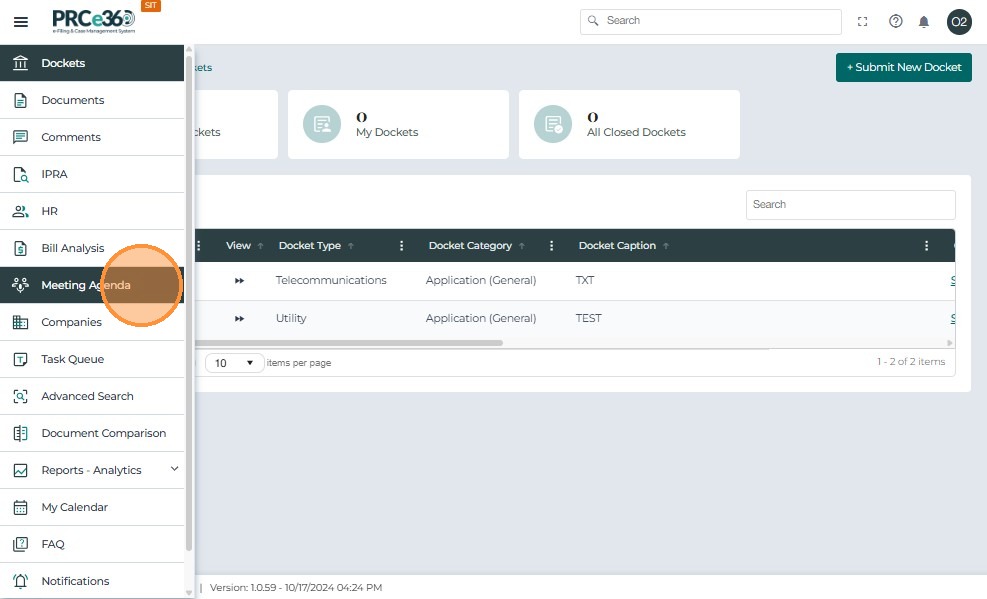The width and height of the screenshot is (987, 599).
Task: Open view arrows for Telecommunications docket
Action: pyautogui.click(x=239, y=281)
